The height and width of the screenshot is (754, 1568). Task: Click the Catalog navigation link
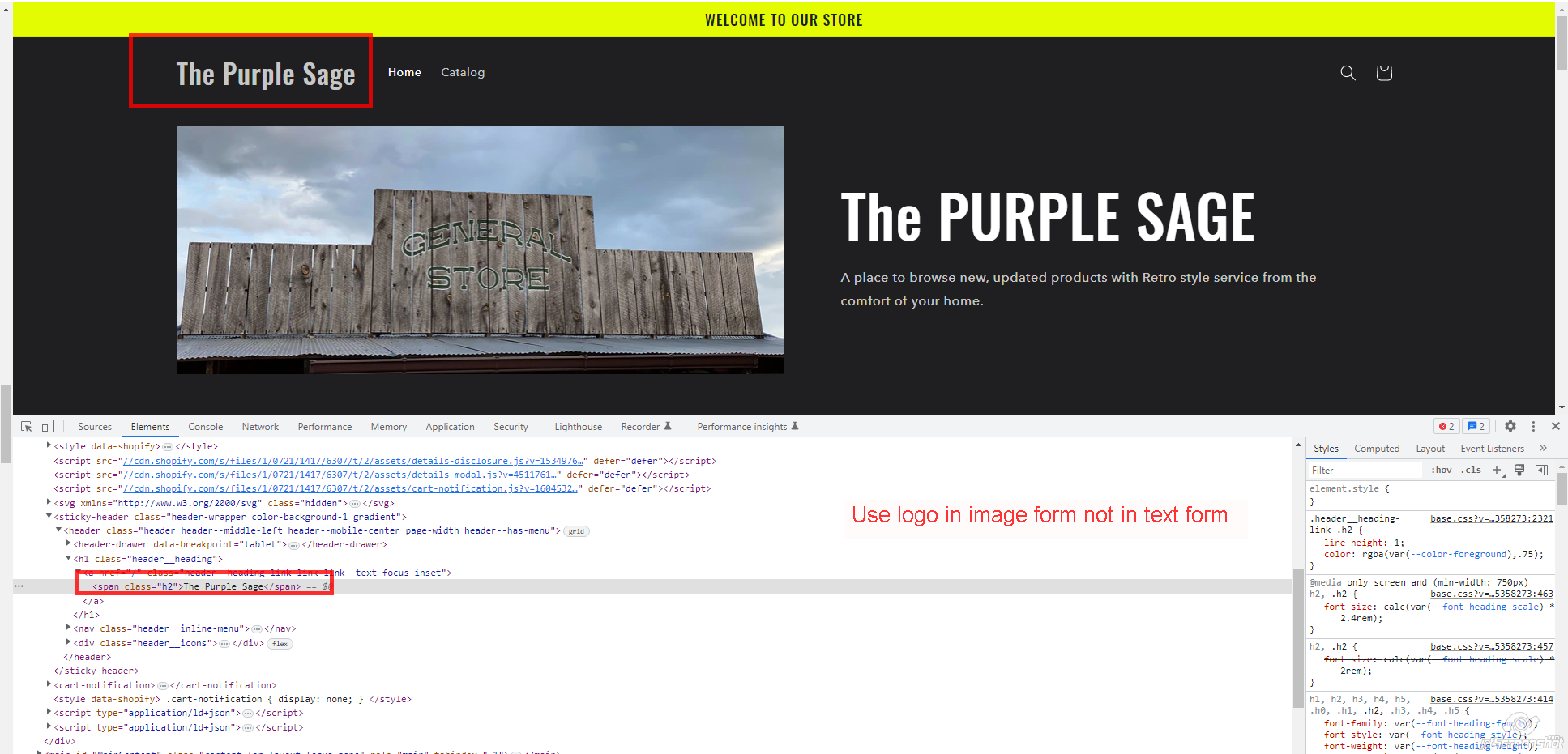463,72
